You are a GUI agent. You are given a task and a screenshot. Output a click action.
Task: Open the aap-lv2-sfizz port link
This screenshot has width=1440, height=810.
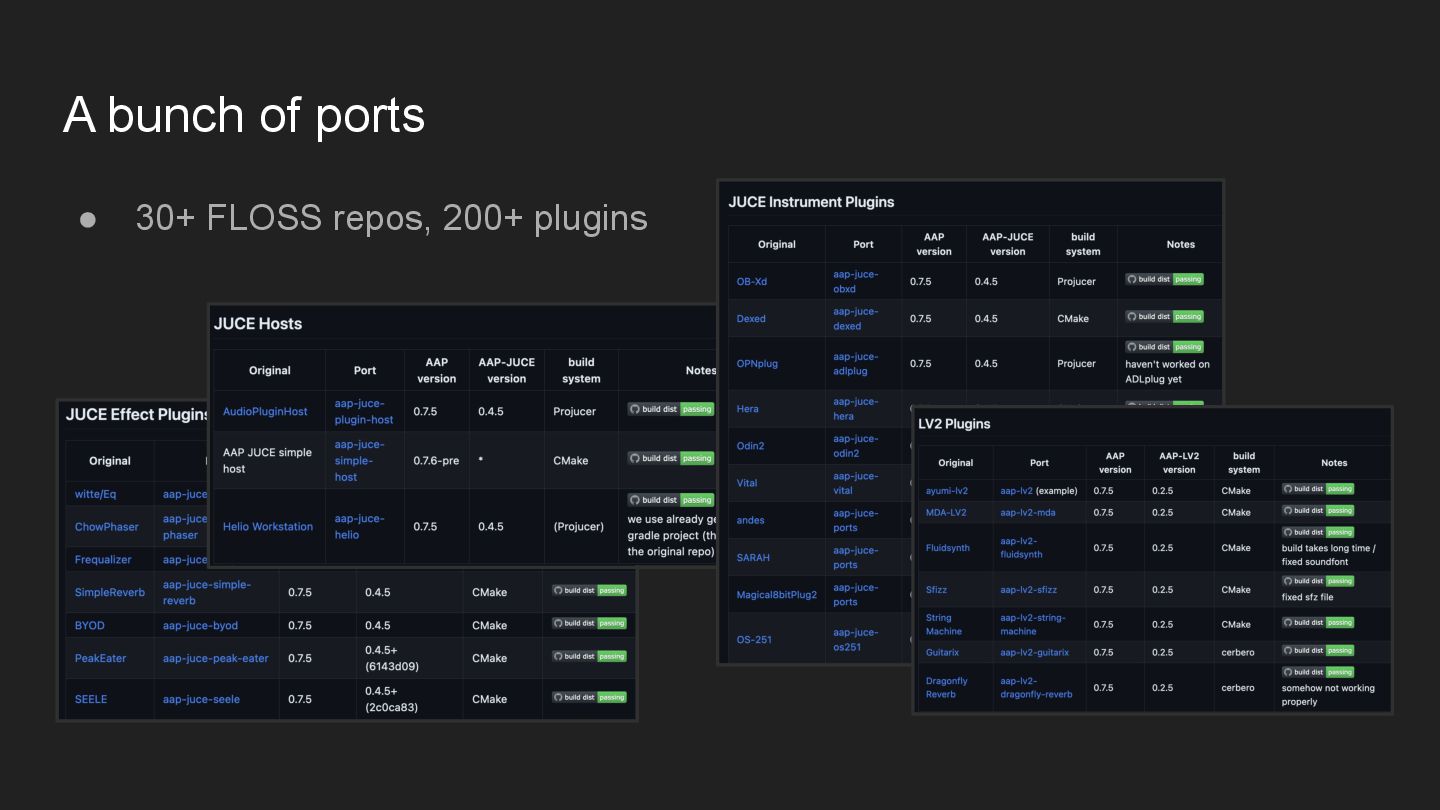tap(1029, 589)
